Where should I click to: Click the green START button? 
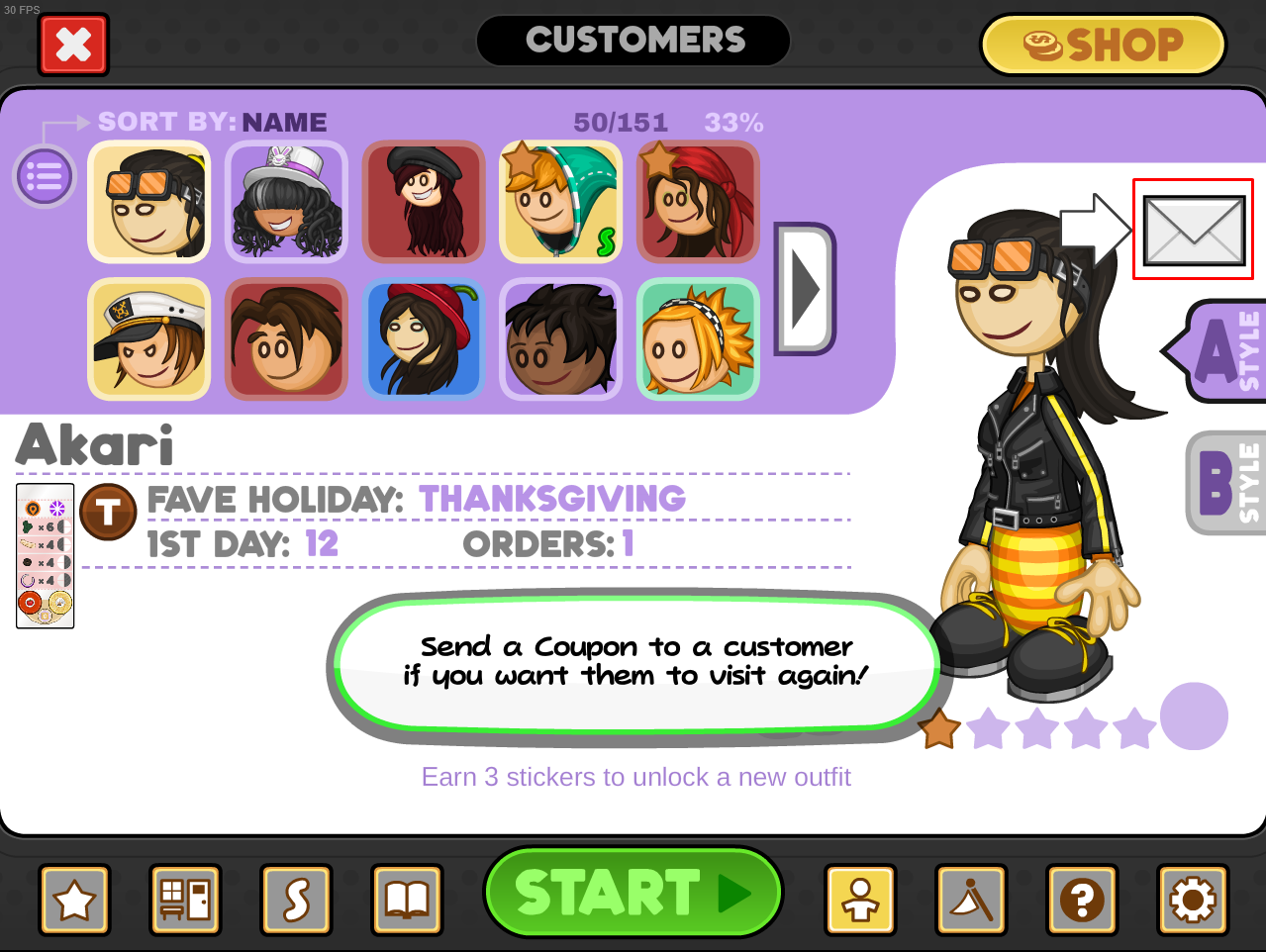pyautogui.click(x=633, y=892)
